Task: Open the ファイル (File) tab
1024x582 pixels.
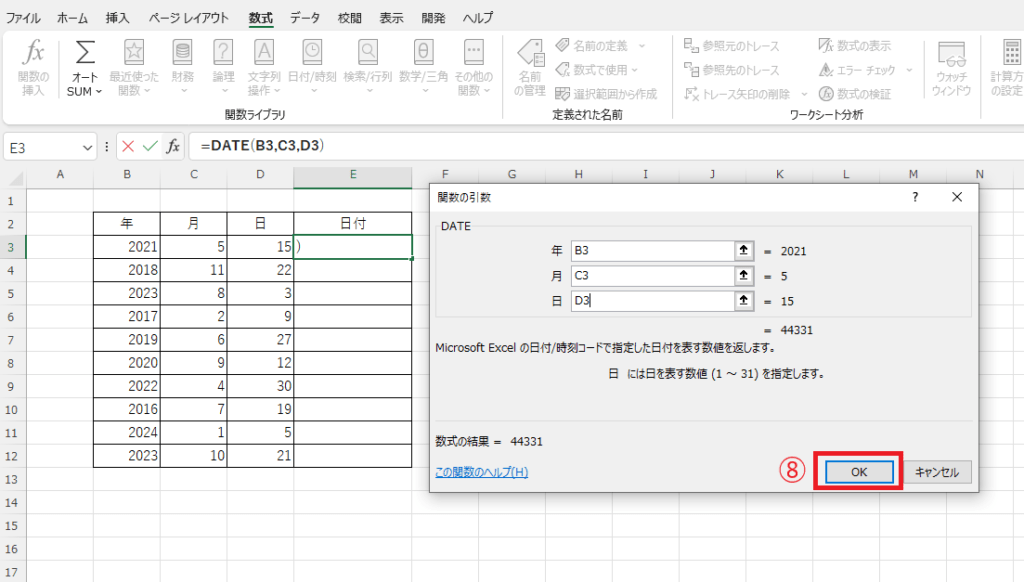Action: click(23, 18)
